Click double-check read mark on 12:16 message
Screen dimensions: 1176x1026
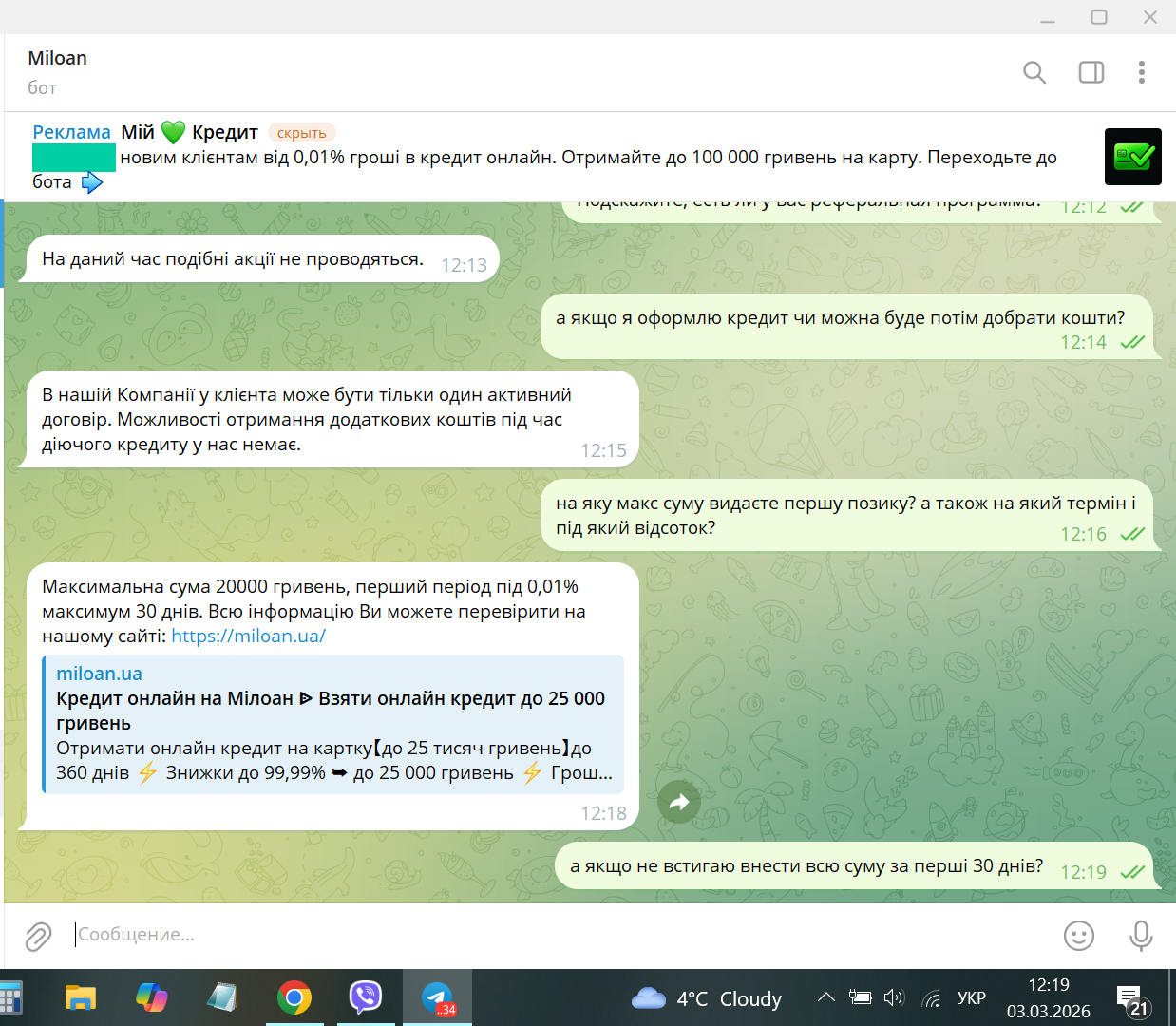1132,534
